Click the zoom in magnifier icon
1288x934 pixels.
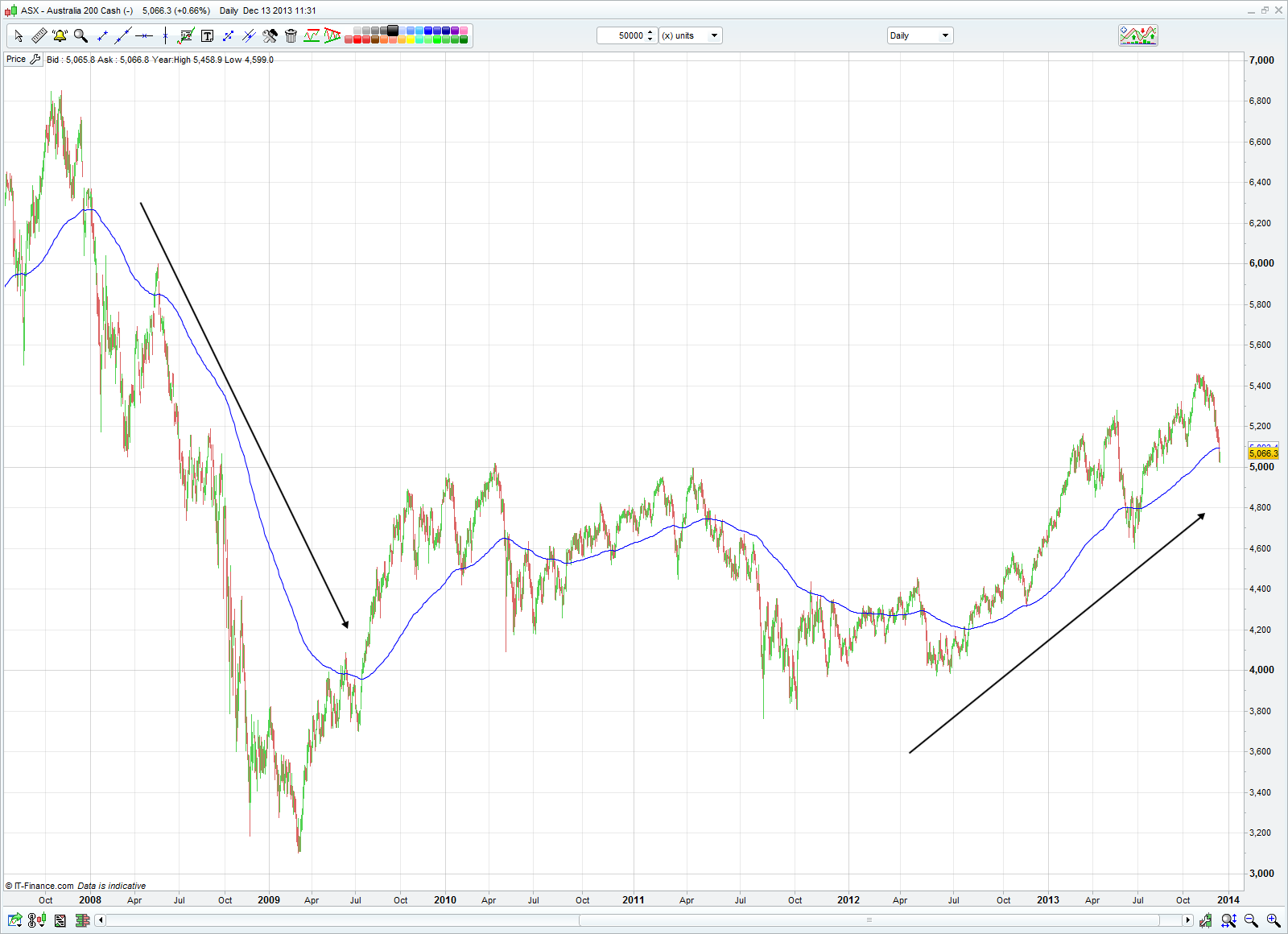coord(1273,920)
